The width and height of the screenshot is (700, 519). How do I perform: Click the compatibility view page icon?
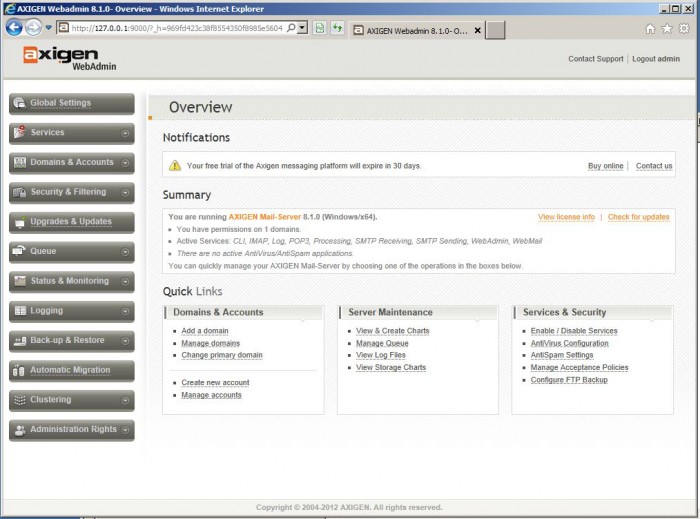pos(320,28)
